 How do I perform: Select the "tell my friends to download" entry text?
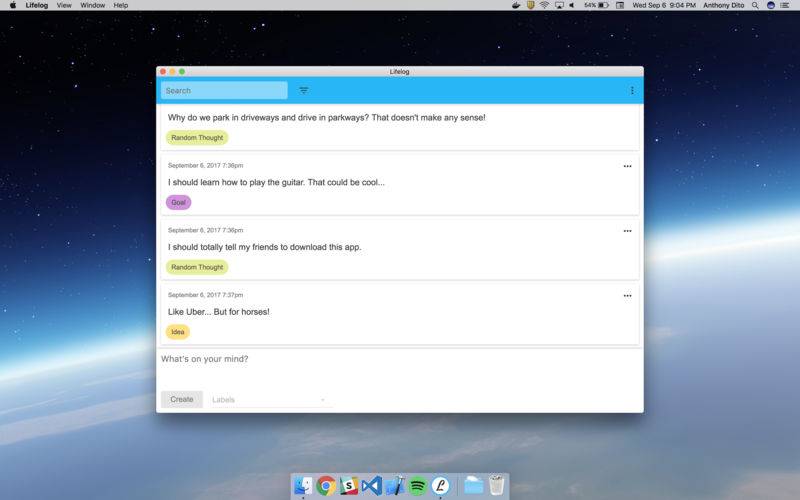pyautogui.click(x=265, y=247)
